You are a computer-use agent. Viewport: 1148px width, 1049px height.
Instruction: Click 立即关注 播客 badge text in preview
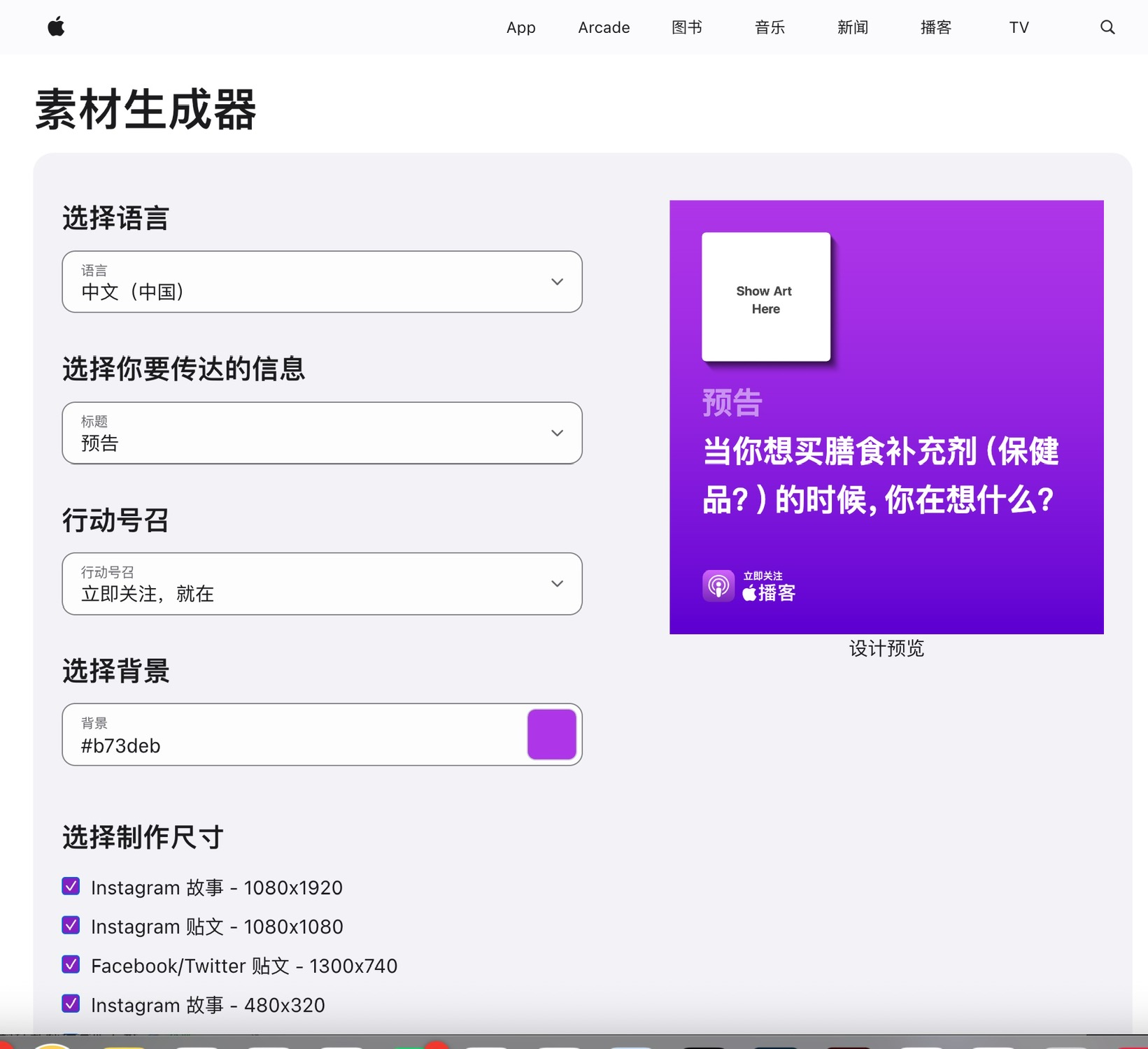point(769,586)
